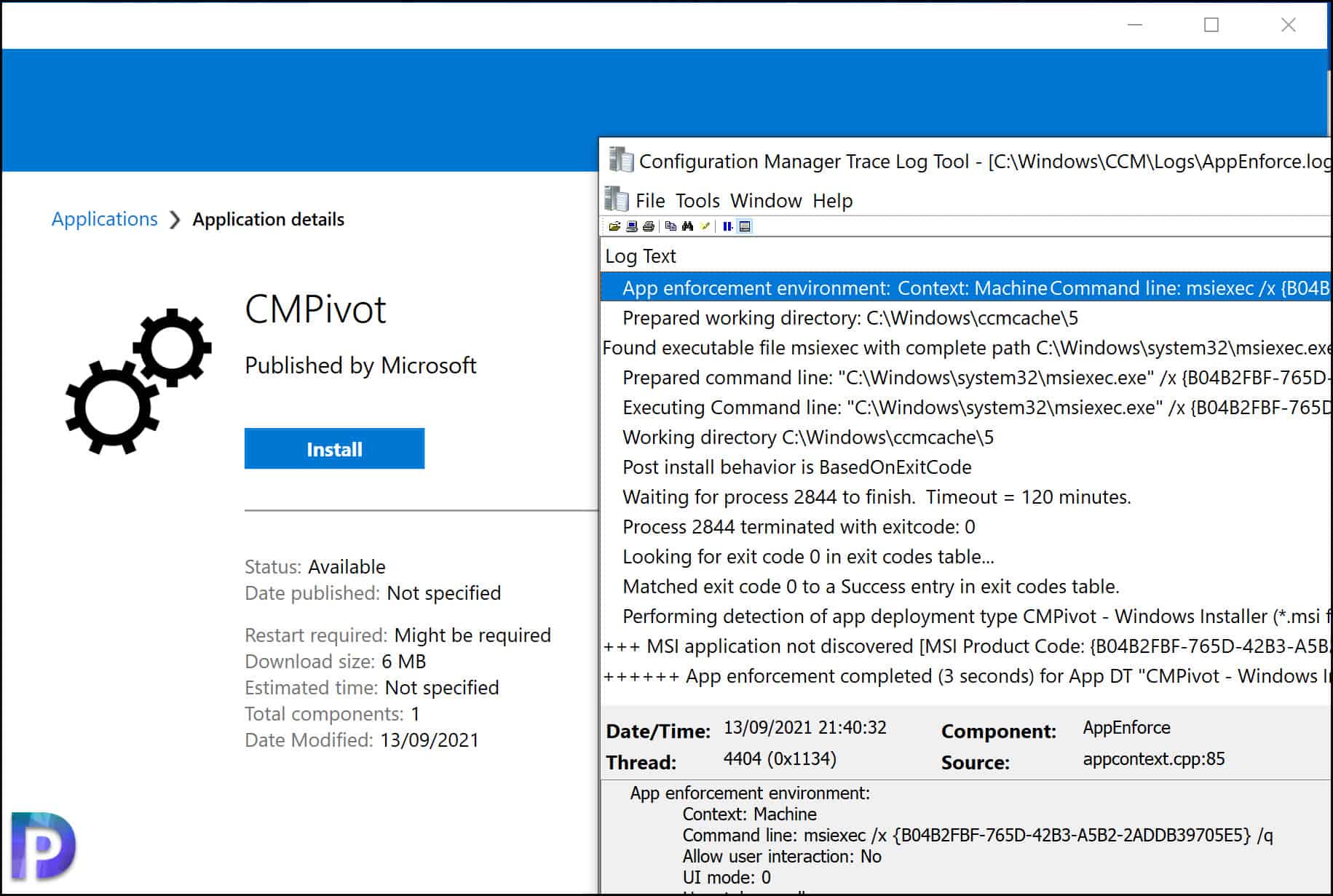
Task: Click the 'Download size: 6 MB' line
Action: 336,662
